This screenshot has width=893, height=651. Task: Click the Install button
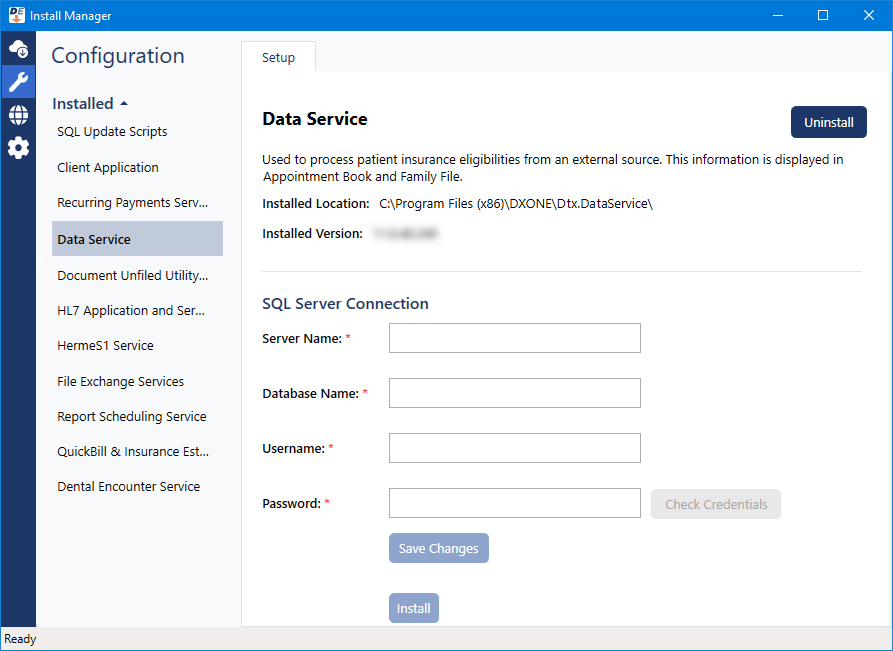coord(413,608)
